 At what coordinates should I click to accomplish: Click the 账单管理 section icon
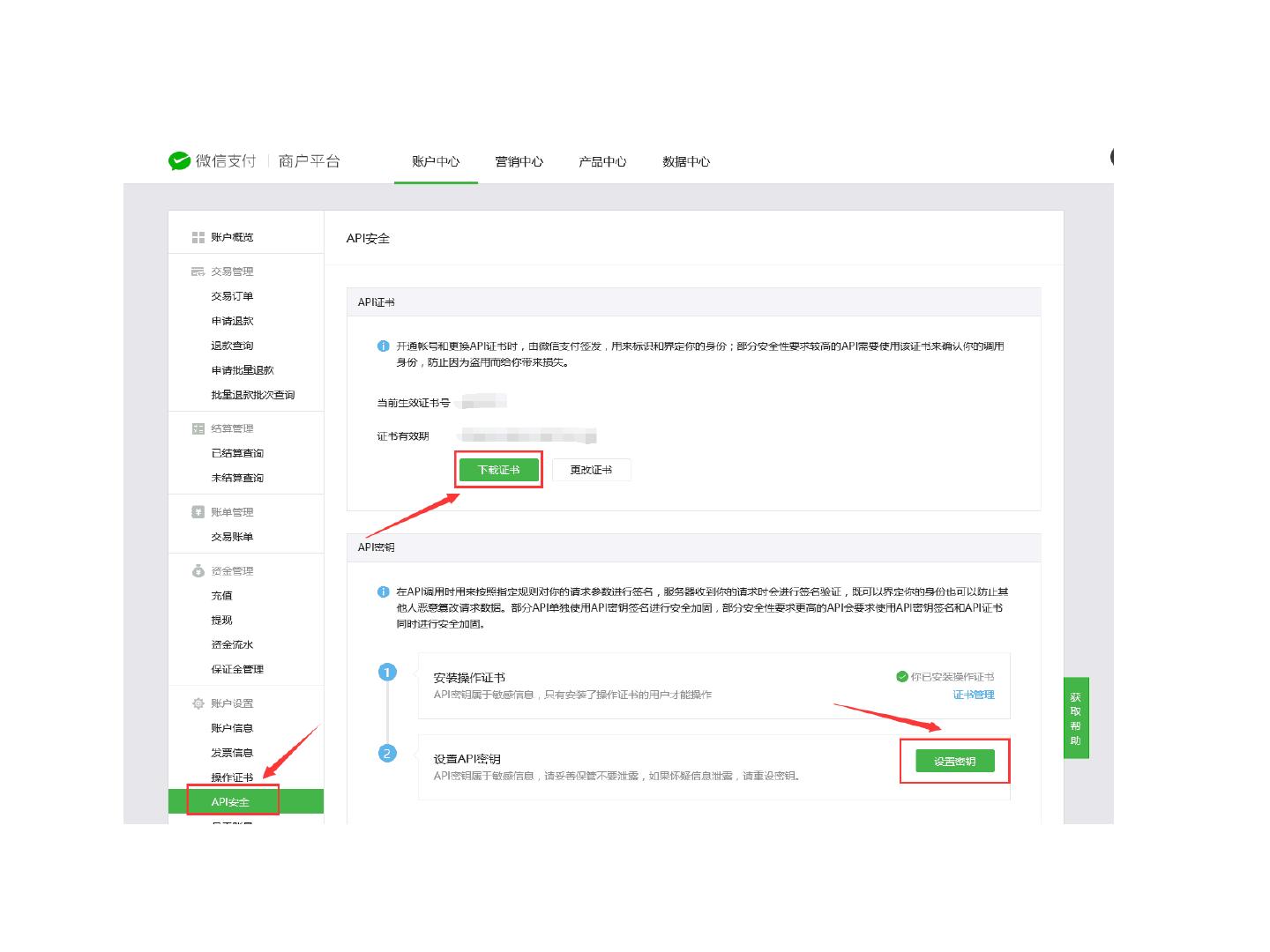pyautogui.click(x=198, y=512)
